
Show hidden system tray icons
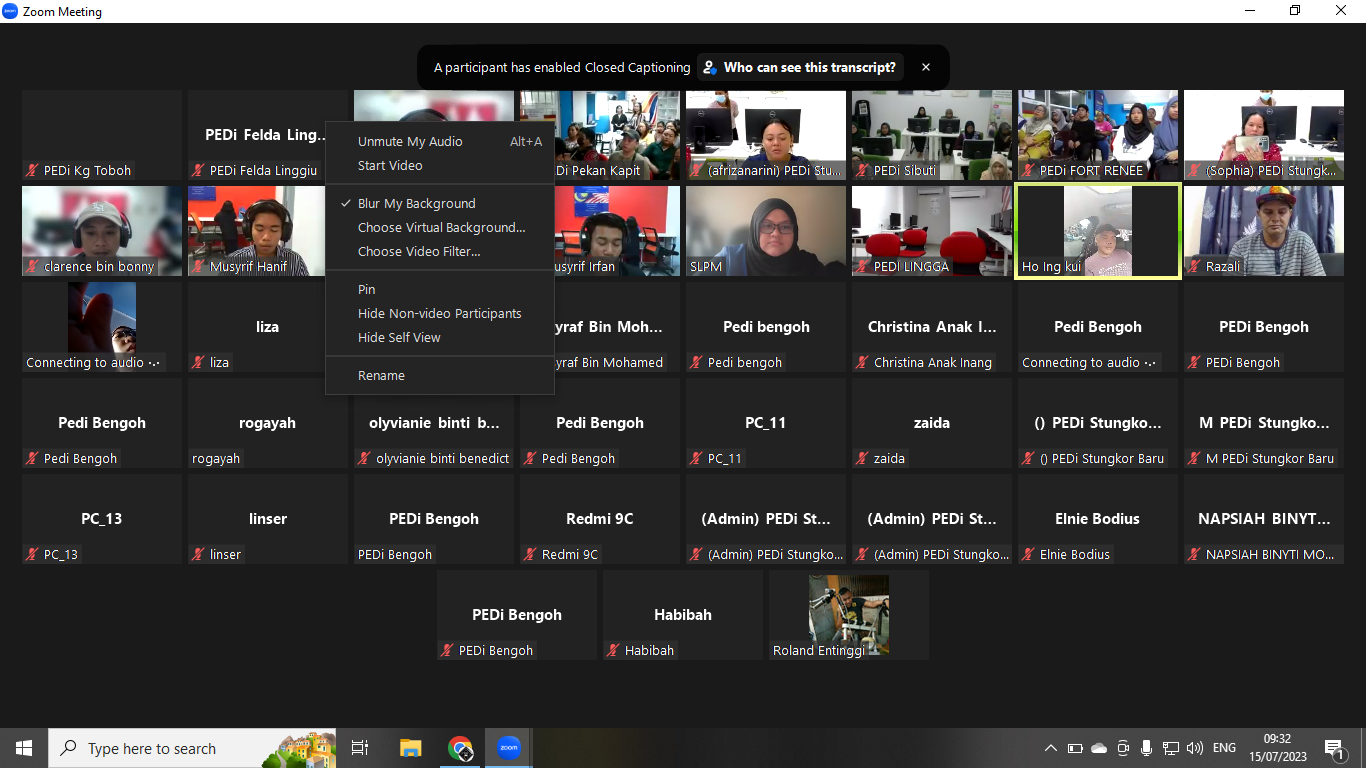tap(1050, 748)
